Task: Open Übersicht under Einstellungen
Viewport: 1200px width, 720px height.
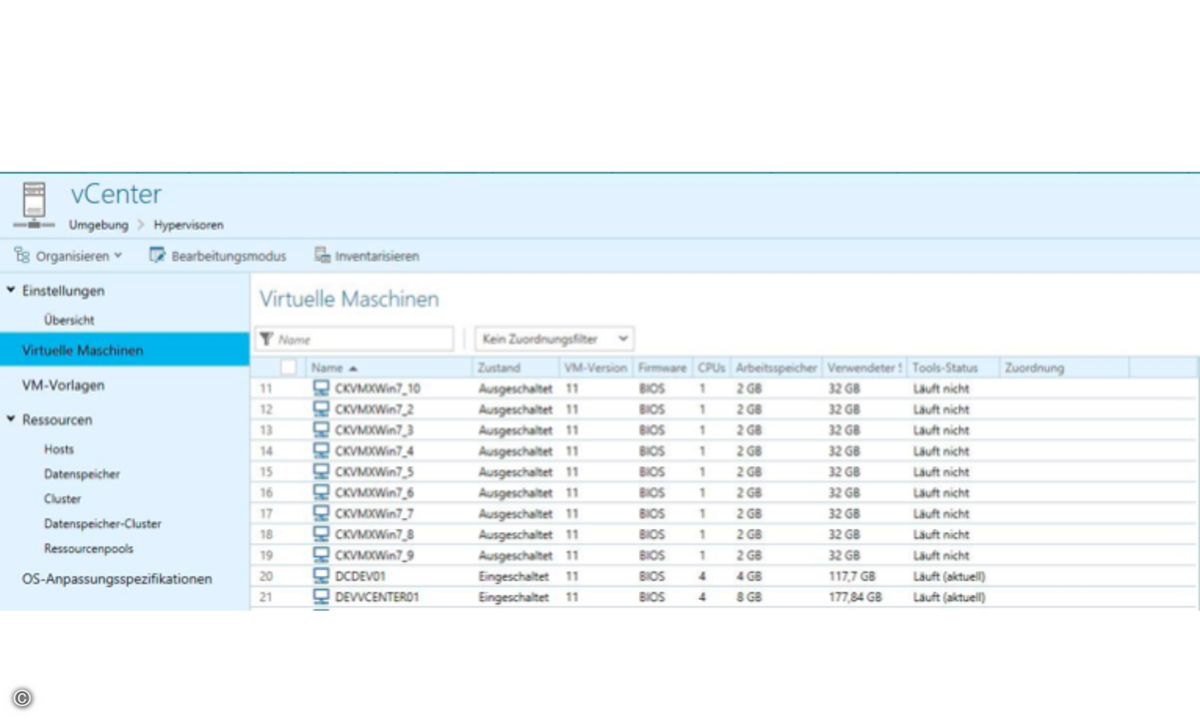Action: pos(69,320)
